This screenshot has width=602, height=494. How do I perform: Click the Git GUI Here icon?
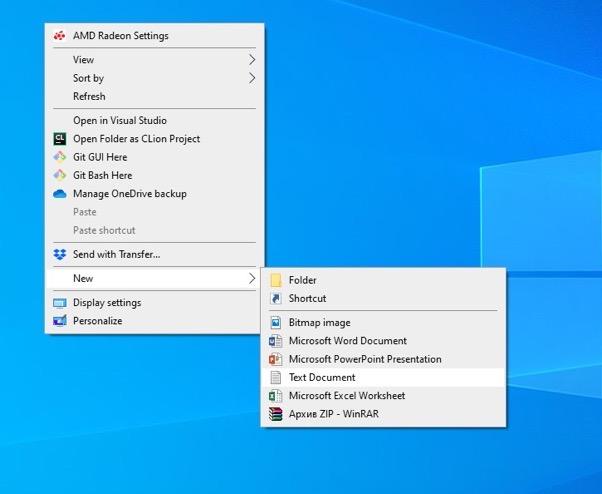pyautogui.click(x=60, y=157)
